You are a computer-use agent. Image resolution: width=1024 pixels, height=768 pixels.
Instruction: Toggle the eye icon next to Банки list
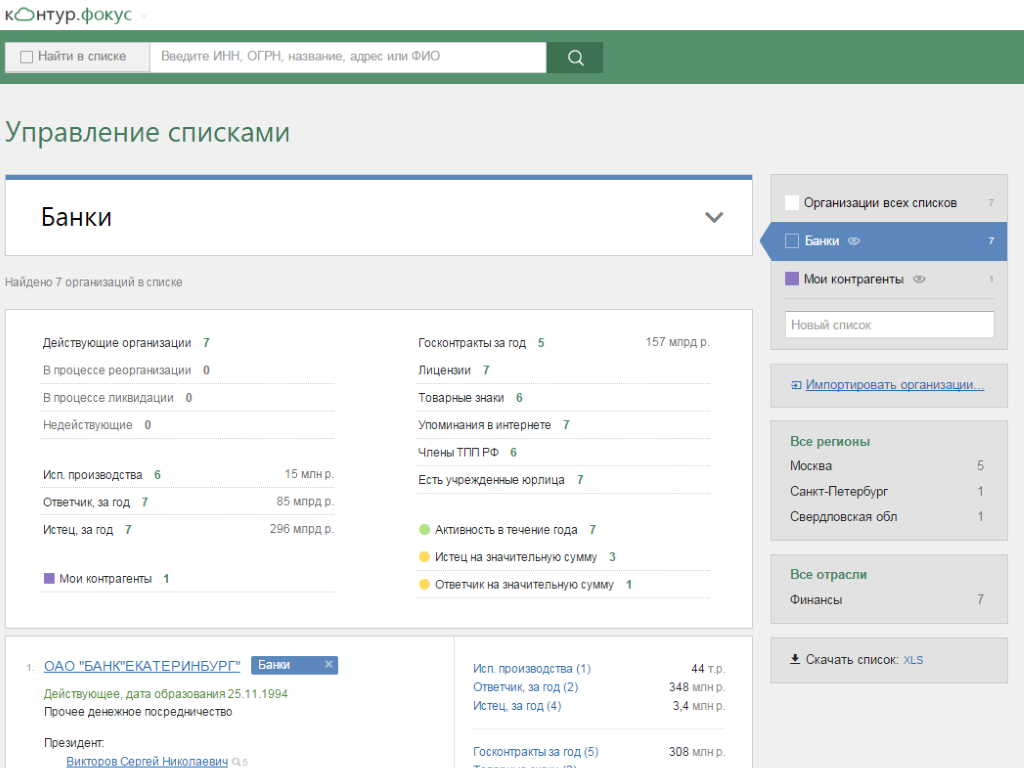[x=854, y=241]
